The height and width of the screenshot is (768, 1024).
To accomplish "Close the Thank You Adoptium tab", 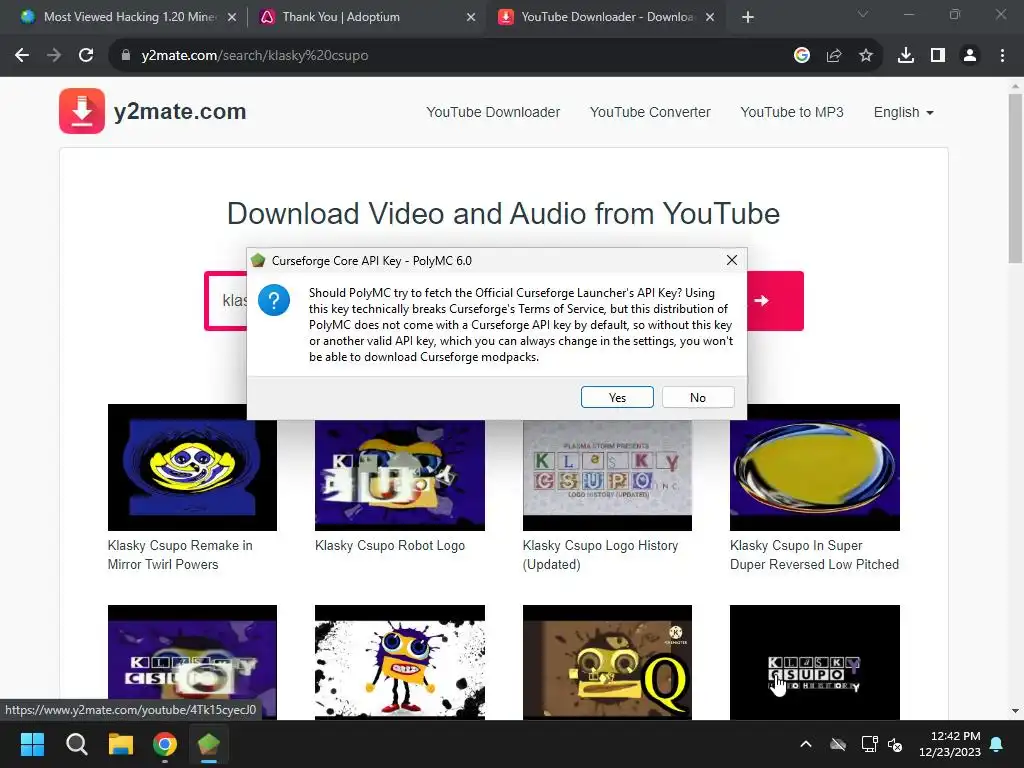I will (471, 18).
